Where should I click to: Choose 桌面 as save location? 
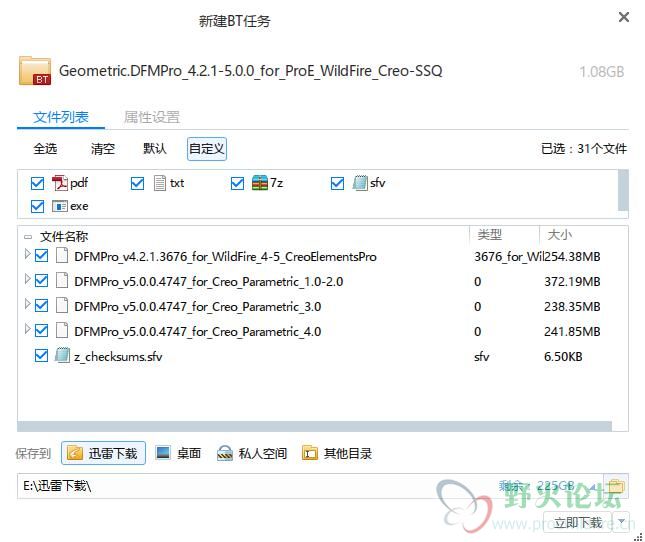tap(179, 453)
